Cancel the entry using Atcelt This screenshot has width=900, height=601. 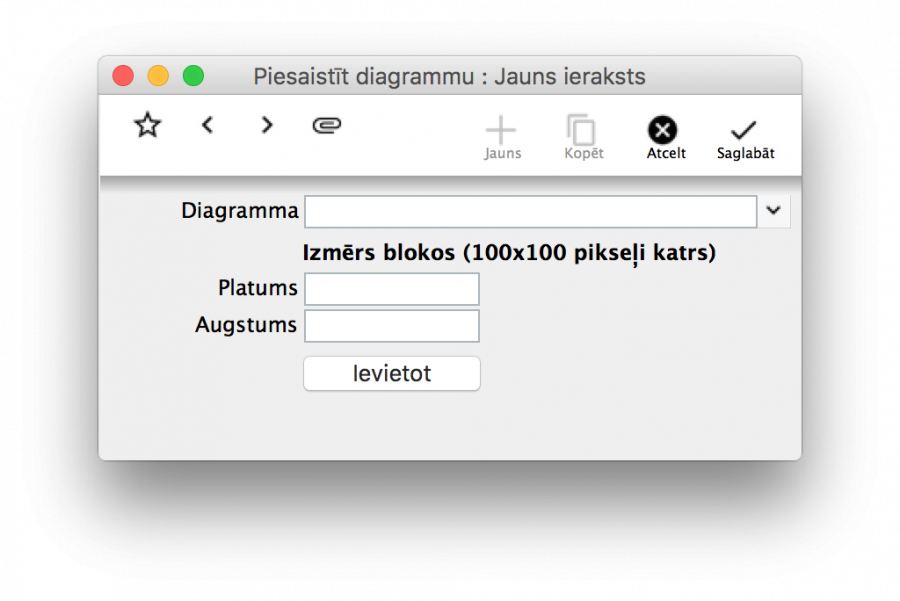(x=664, y=137)
